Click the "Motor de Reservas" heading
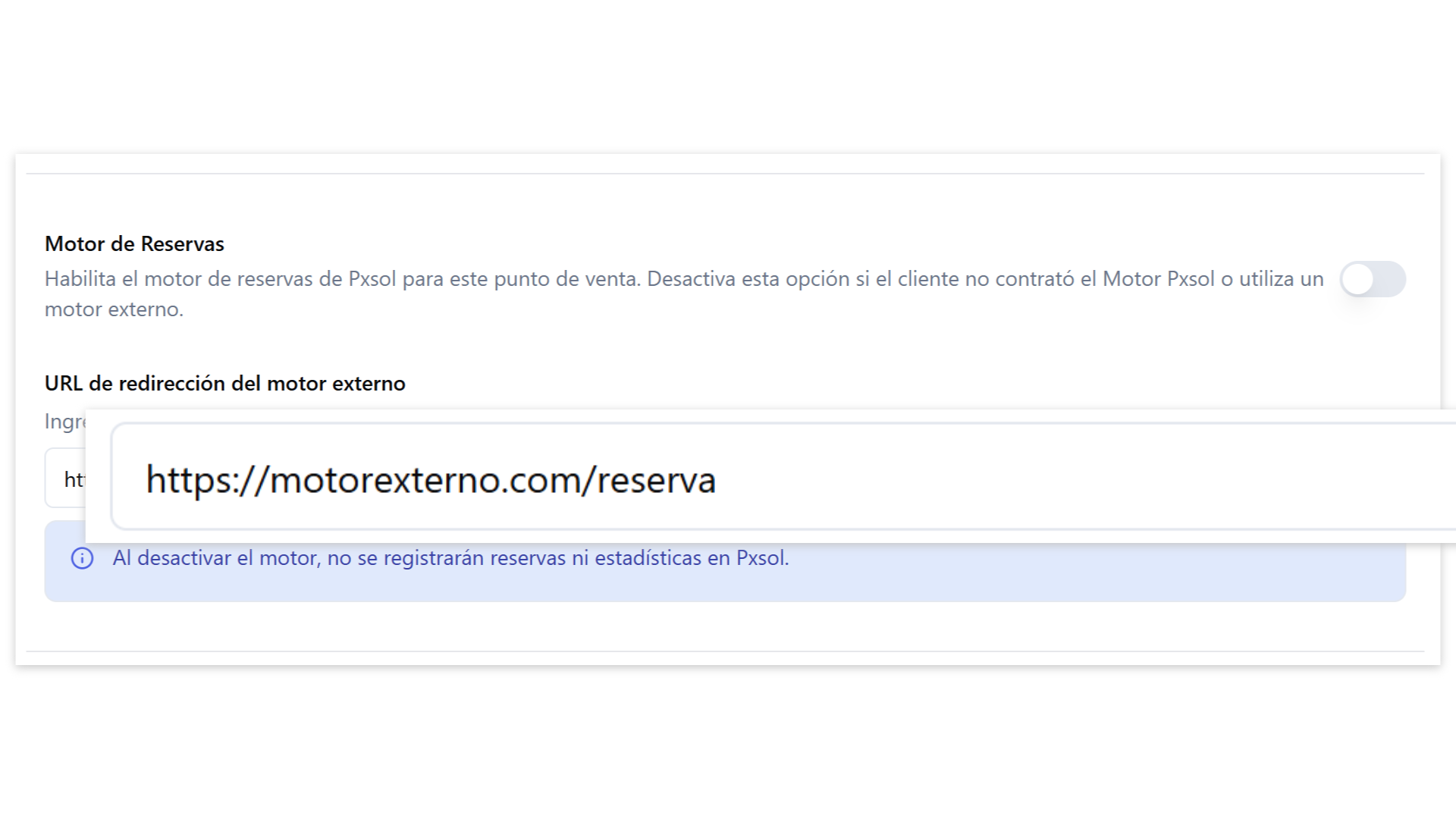This screenshot has height=819, width=1456. [x=134, y=244]
